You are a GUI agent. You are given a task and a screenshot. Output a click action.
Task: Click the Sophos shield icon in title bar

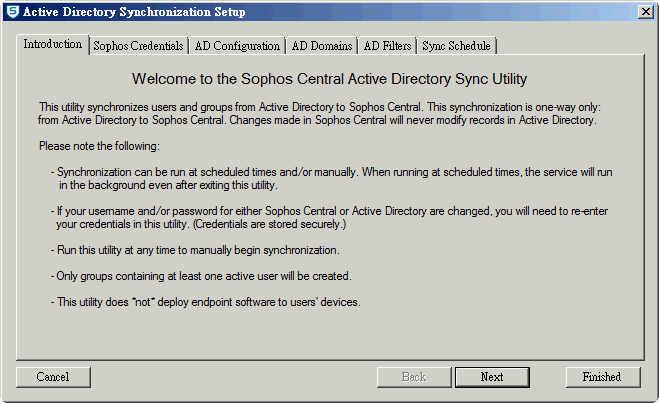(13, 12)
